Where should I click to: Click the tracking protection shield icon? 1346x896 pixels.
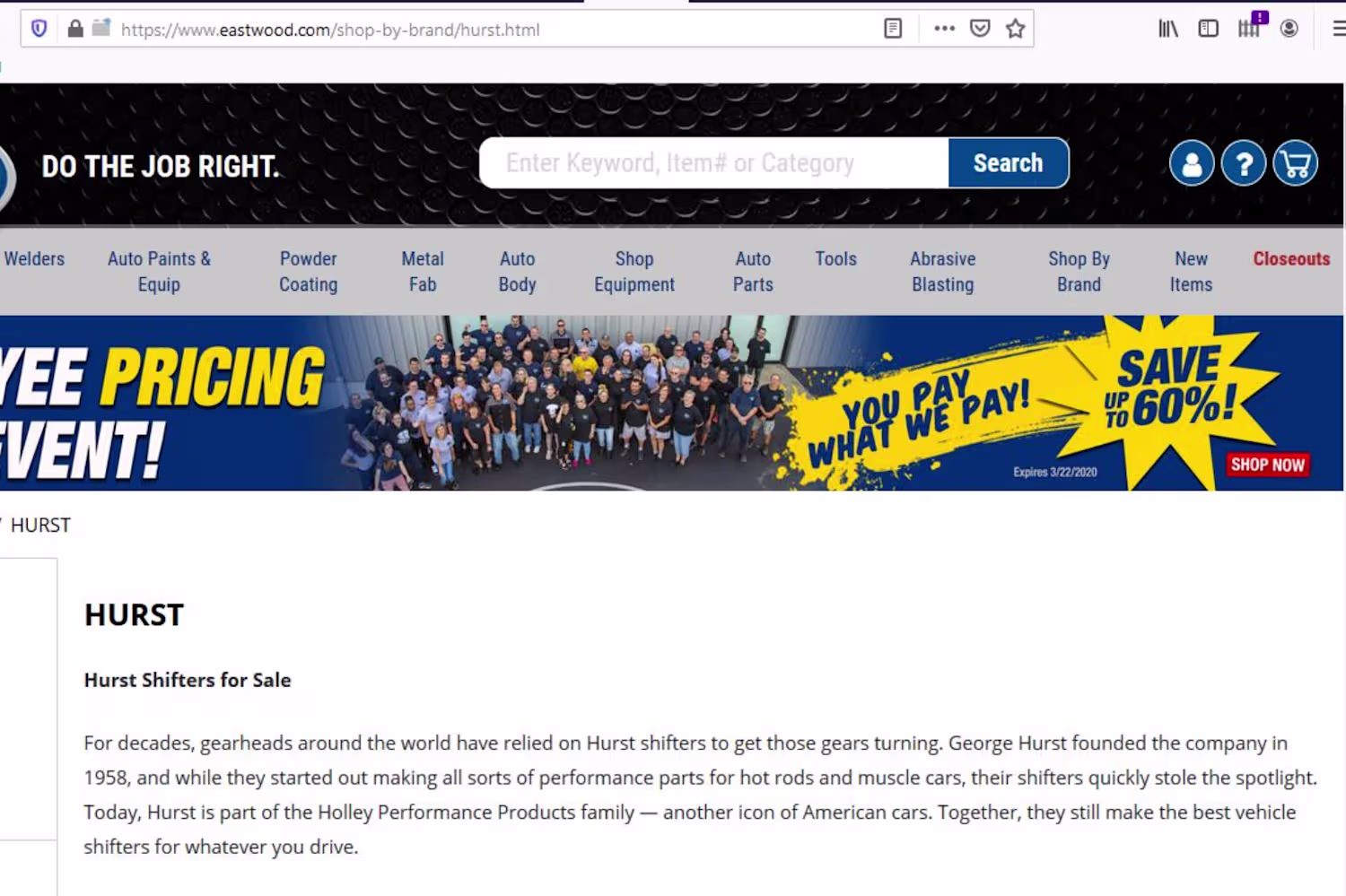pos(39,29)
